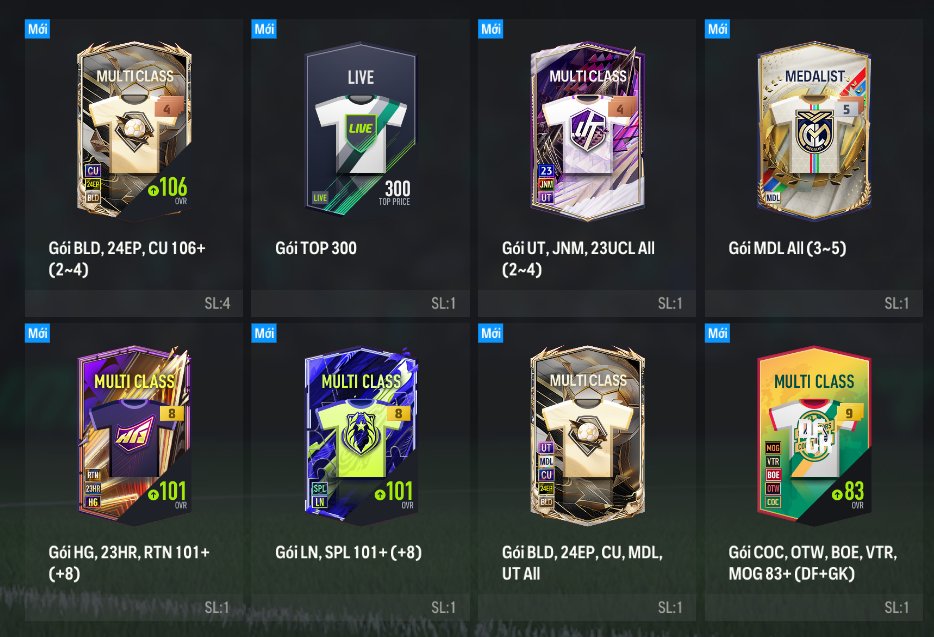This screenshot has height=637, width=934.
Task: Select the HG Multi Class 101 pack card
Action: coord(135,435)
